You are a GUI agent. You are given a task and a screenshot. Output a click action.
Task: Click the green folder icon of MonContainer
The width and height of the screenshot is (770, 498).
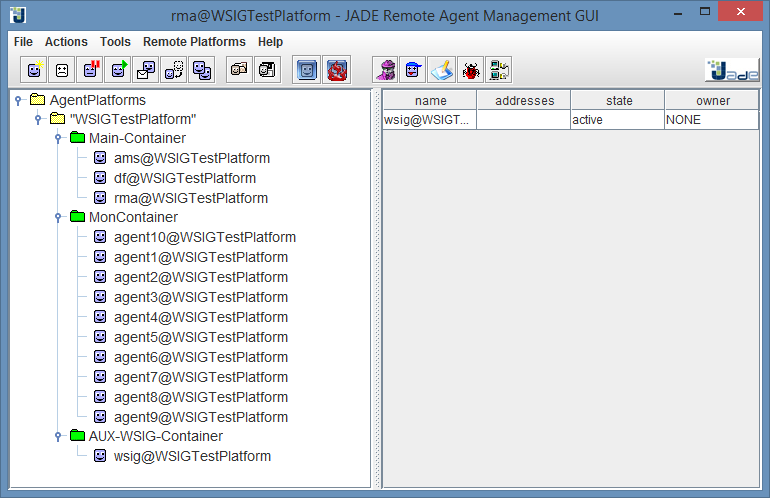pos(78,216)
